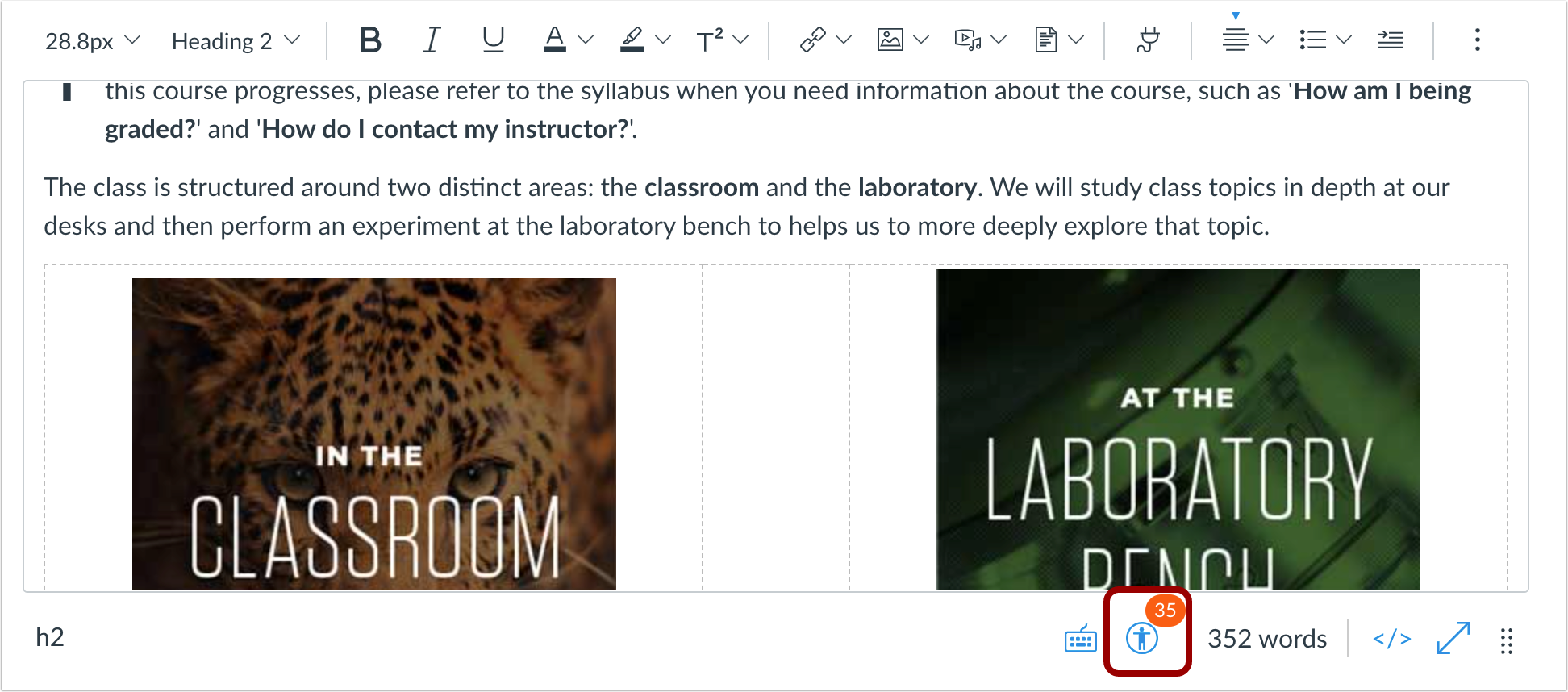
Task: Select the At the Laboratory Bench image
Action: (x=1178, y=429)
